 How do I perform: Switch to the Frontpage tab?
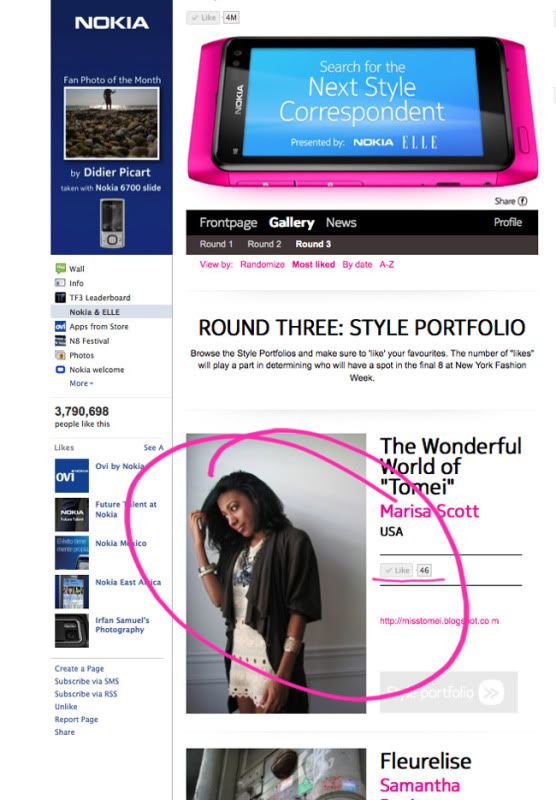pyautogui.click(x=228, y=222)
